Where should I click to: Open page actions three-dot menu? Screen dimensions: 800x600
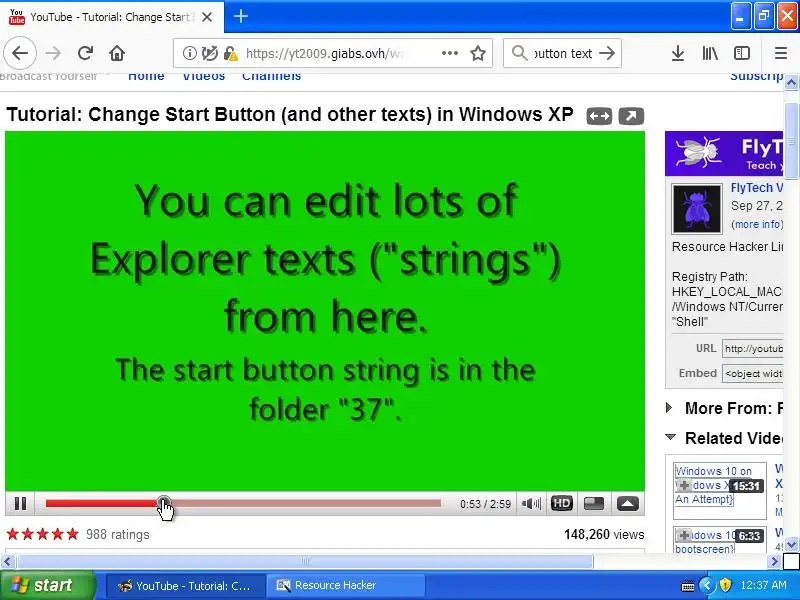click(449, 53)
